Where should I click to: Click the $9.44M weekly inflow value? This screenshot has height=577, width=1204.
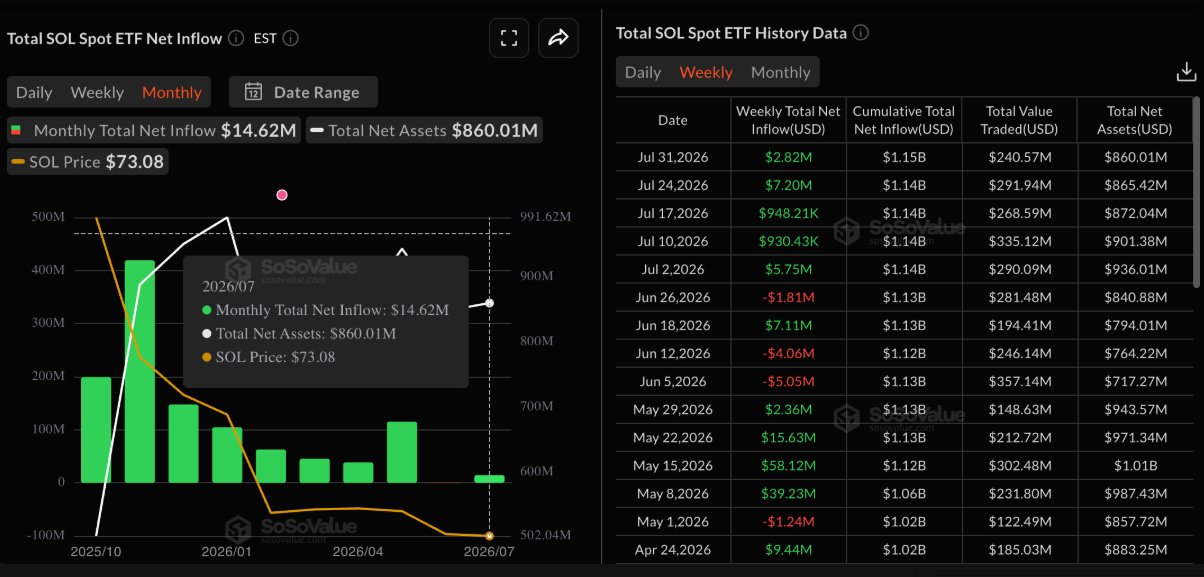click(788, 549)
